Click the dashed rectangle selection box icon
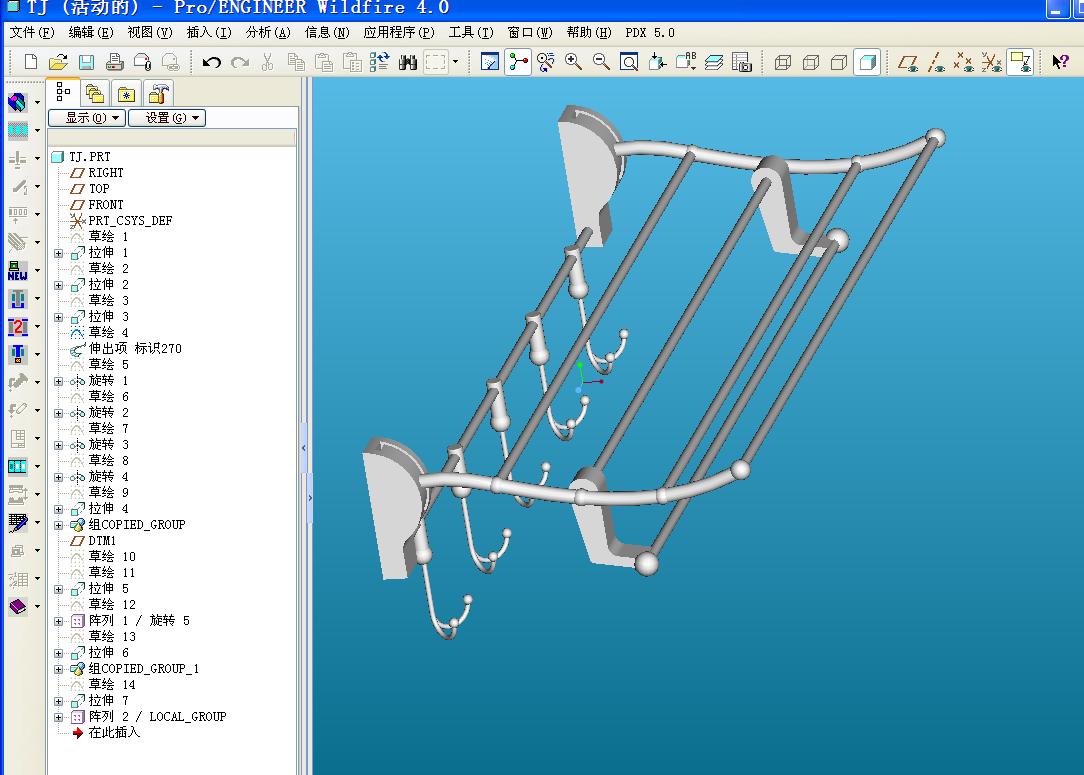The width and height of the screenshot is (1084, 775). tap(436, 62)
